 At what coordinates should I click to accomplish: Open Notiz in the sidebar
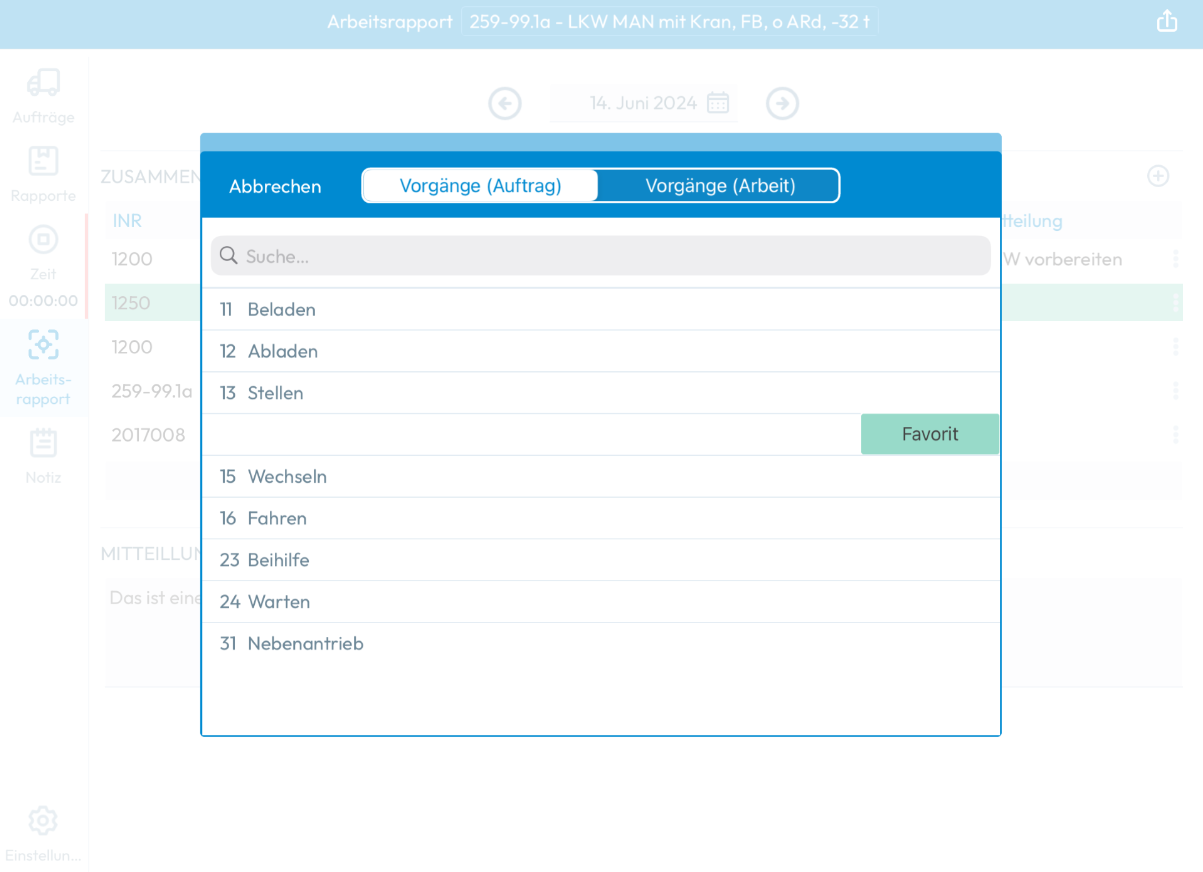(43, 456)
